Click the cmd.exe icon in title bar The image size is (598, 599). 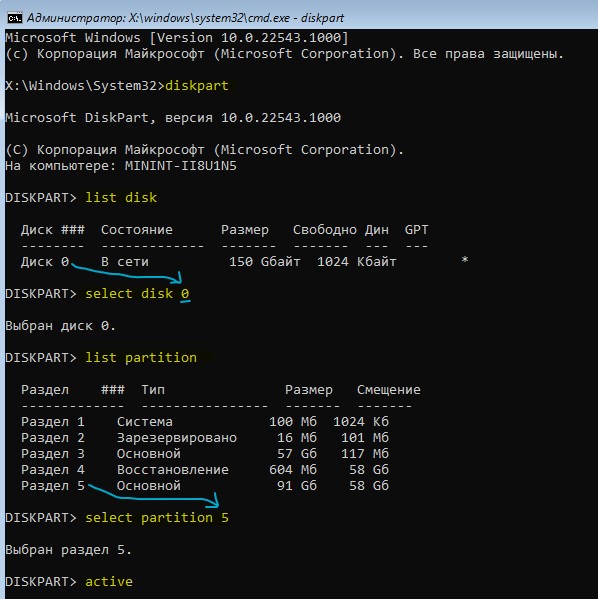tap(15, 18)
